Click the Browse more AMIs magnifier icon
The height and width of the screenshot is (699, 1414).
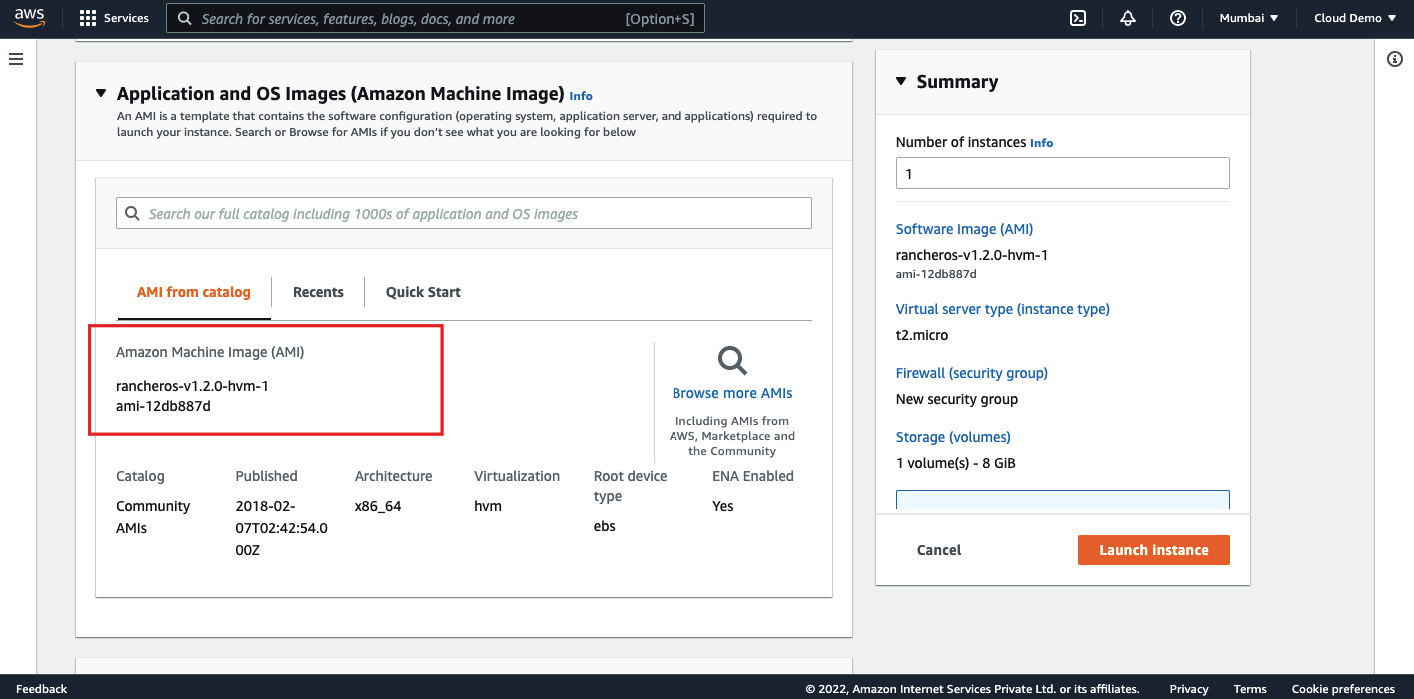733,361
